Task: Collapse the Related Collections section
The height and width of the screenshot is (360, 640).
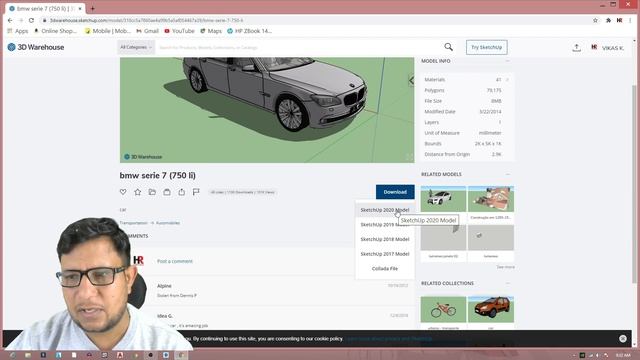Action: (x=508, y=283)
